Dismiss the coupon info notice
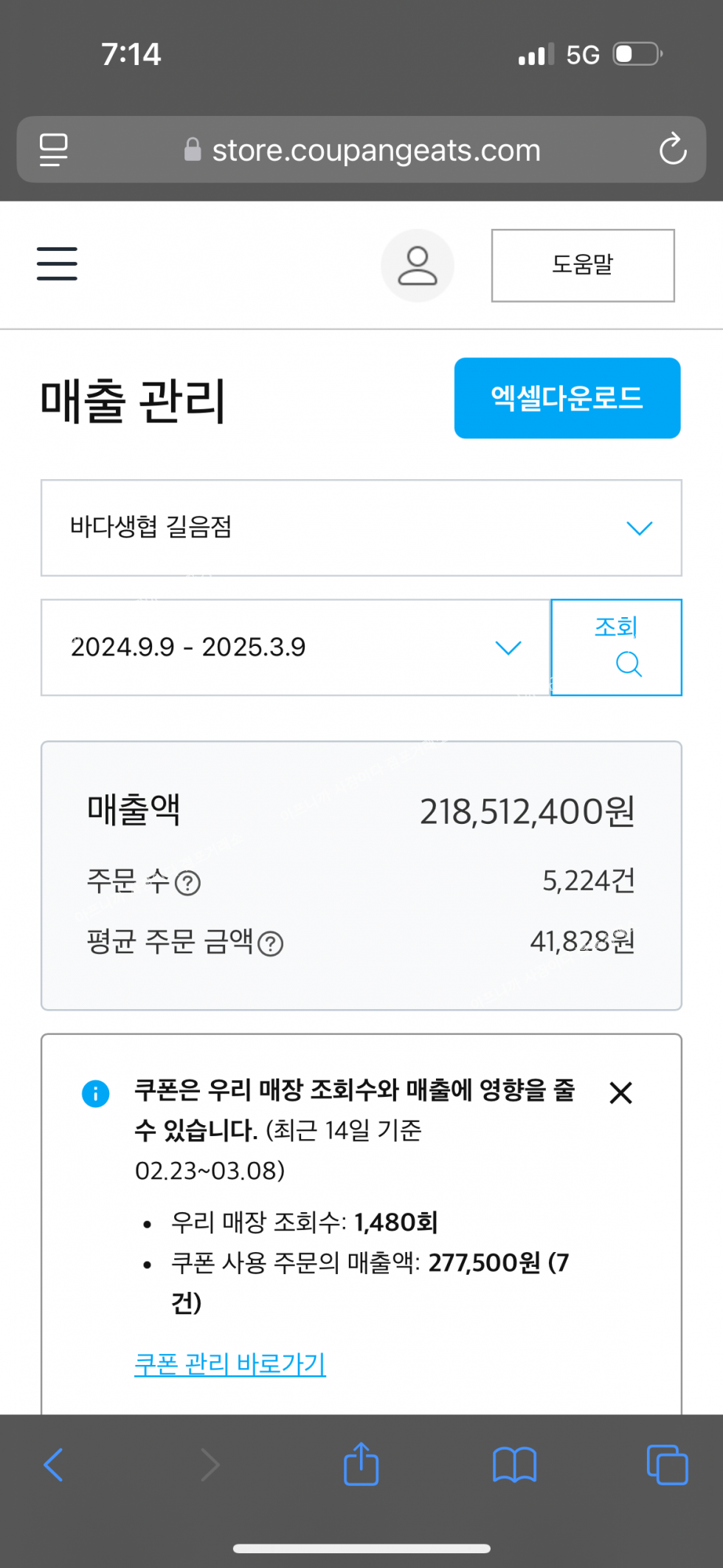 (x=621, y=1093)
